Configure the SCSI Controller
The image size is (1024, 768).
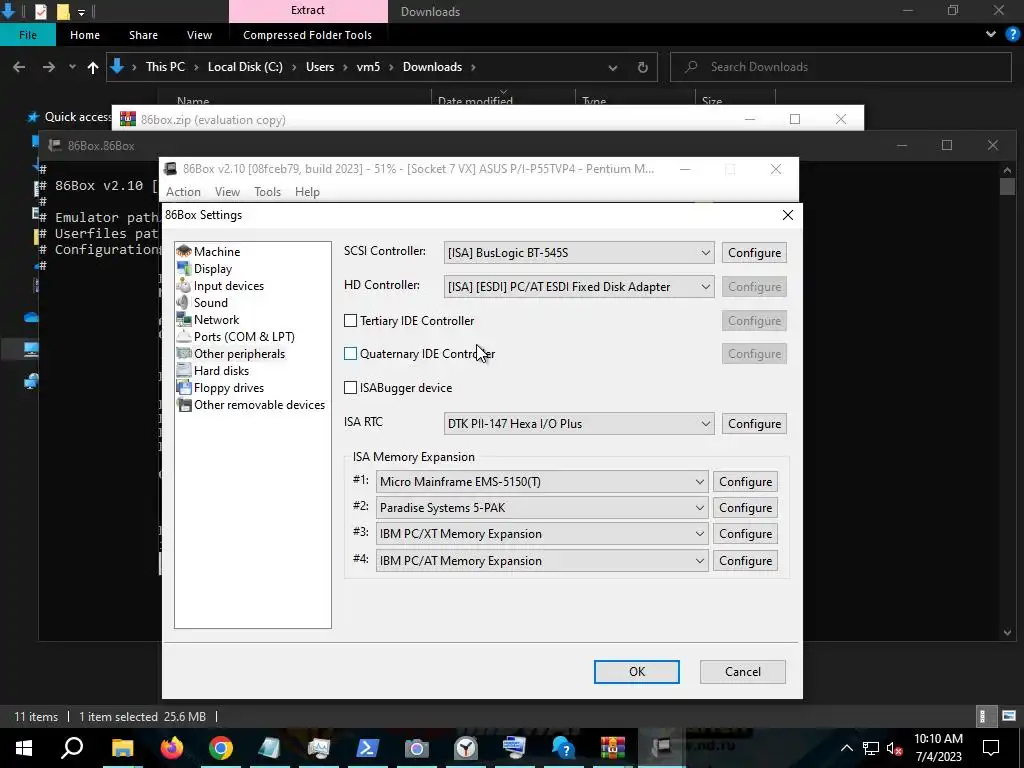coord(754,253)
